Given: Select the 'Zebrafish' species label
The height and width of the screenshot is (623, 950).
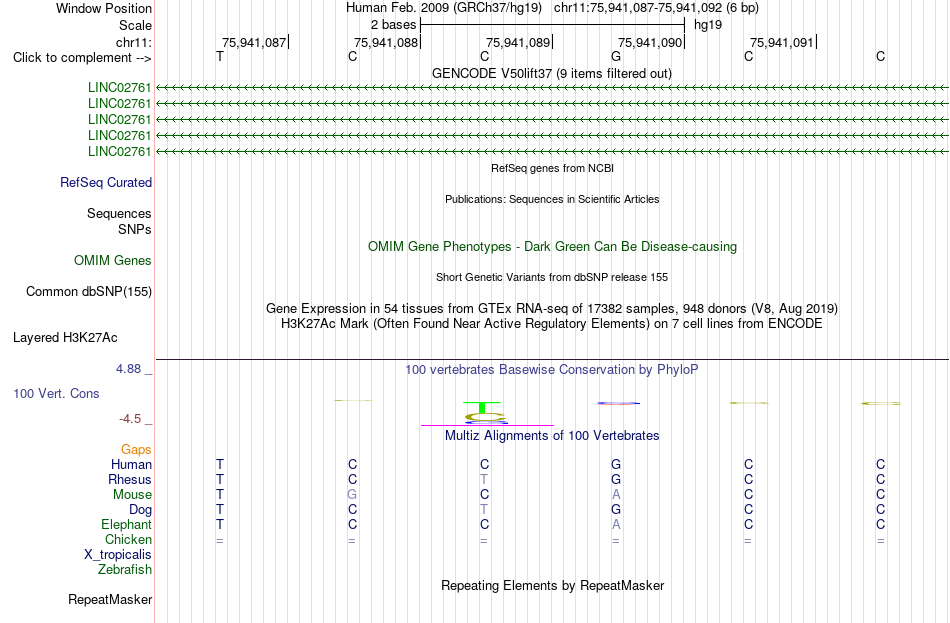Looking at the screenshot, I should click(125, 570).
